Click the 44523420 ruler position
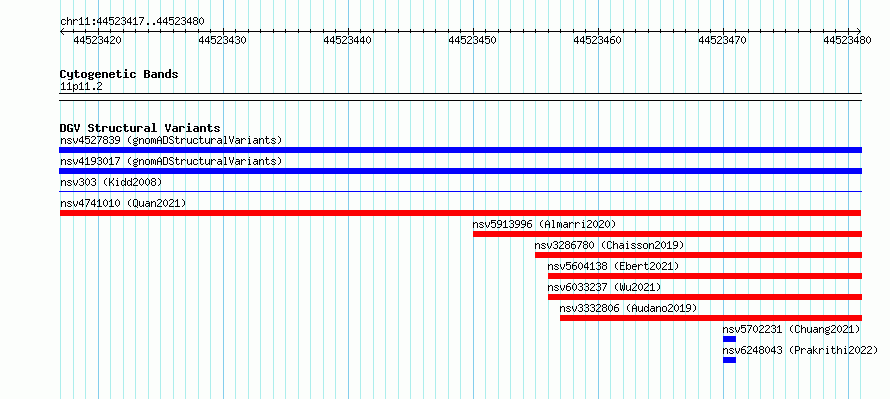Image resolution: width=890 pixels, height=399 pixels. [x=97, y=40]
